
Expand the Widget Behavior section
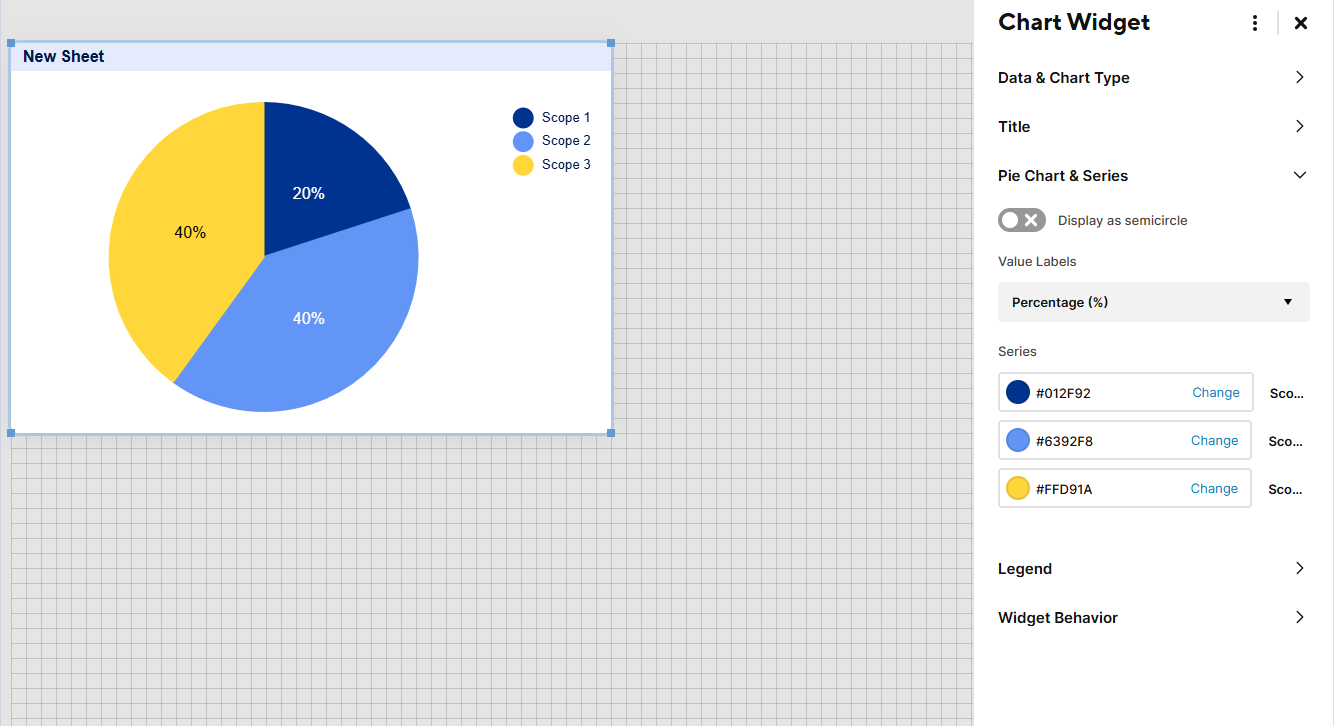(1300, 617)
